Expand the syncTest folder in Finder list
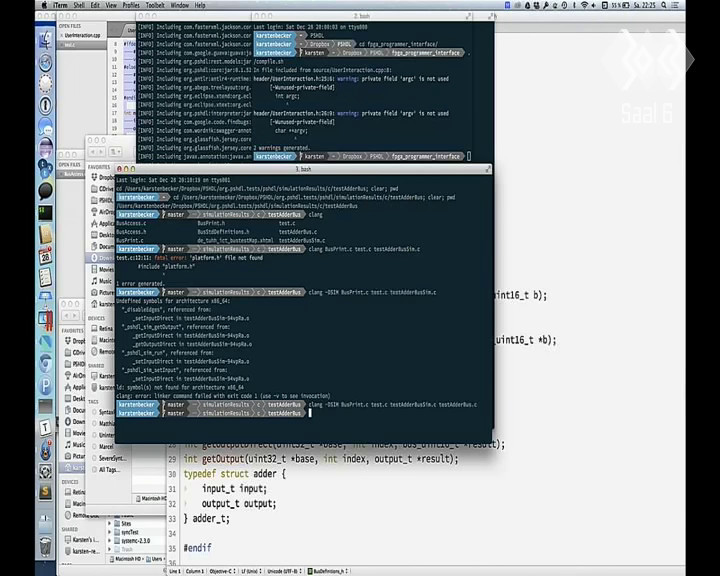This screenshot has width=720, height=576. point(109,532)
